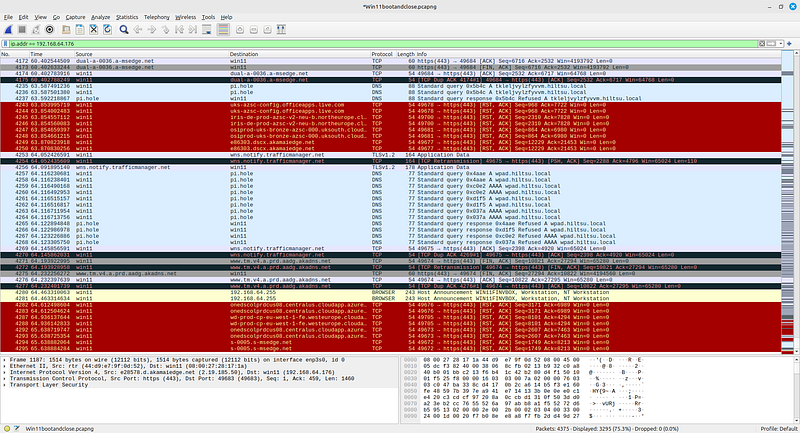800x433 pixels.
Task: Click the Profile: Default status bar text
Action: (x=779, y=429)
